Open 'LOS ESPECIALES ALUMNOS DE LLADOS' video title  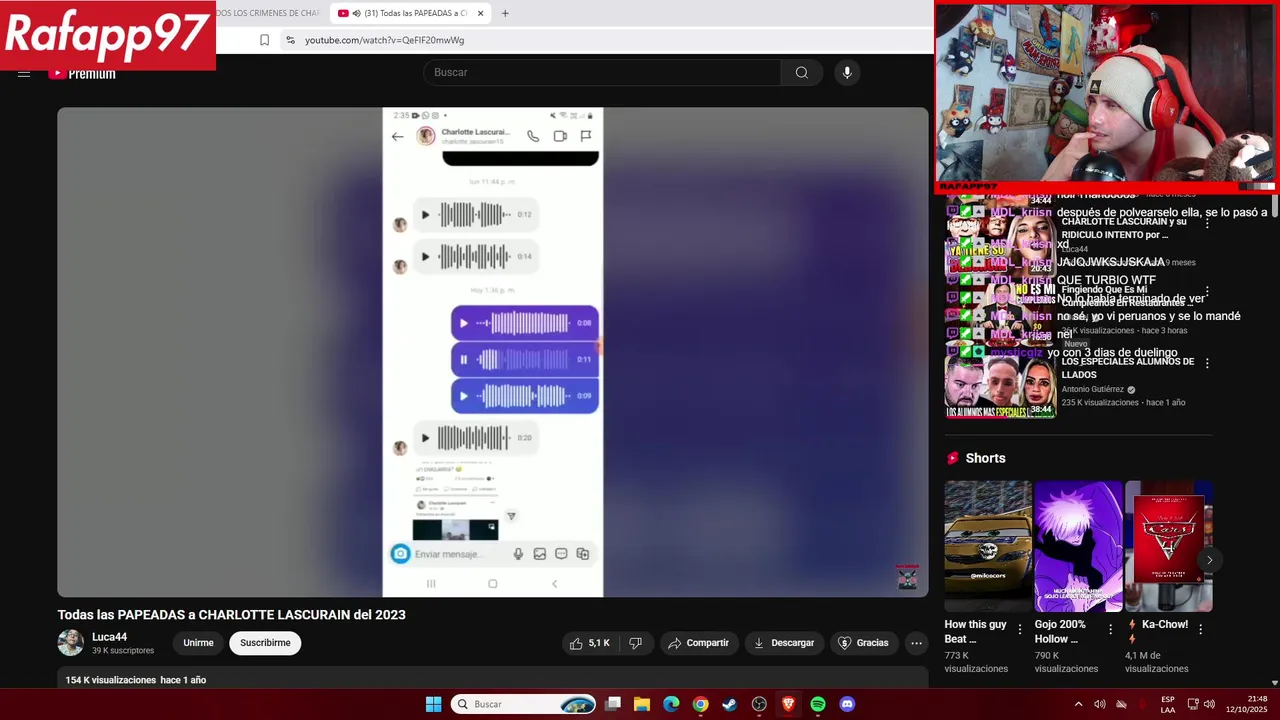[1128, 368]
